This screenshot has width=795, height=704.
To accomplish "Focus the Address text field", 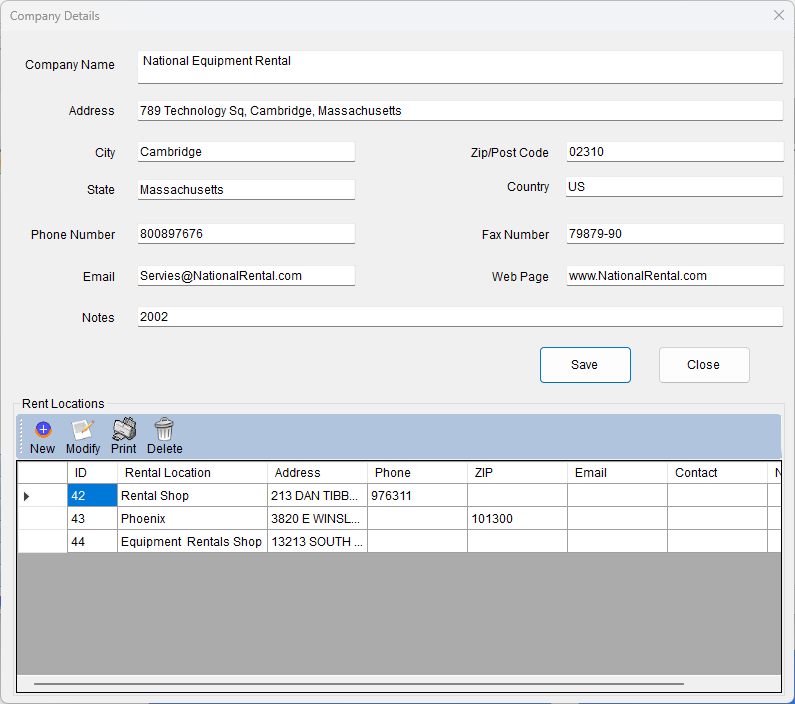I will tap(460, 111).
